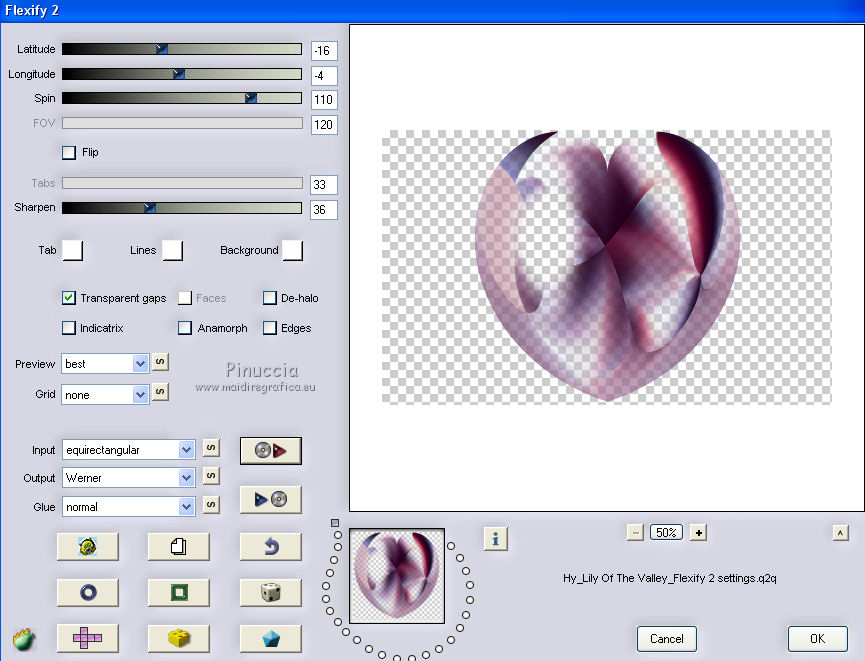Click the pink cube-net cross button
This screenshot has height=661, width=865.
point(88,638)
